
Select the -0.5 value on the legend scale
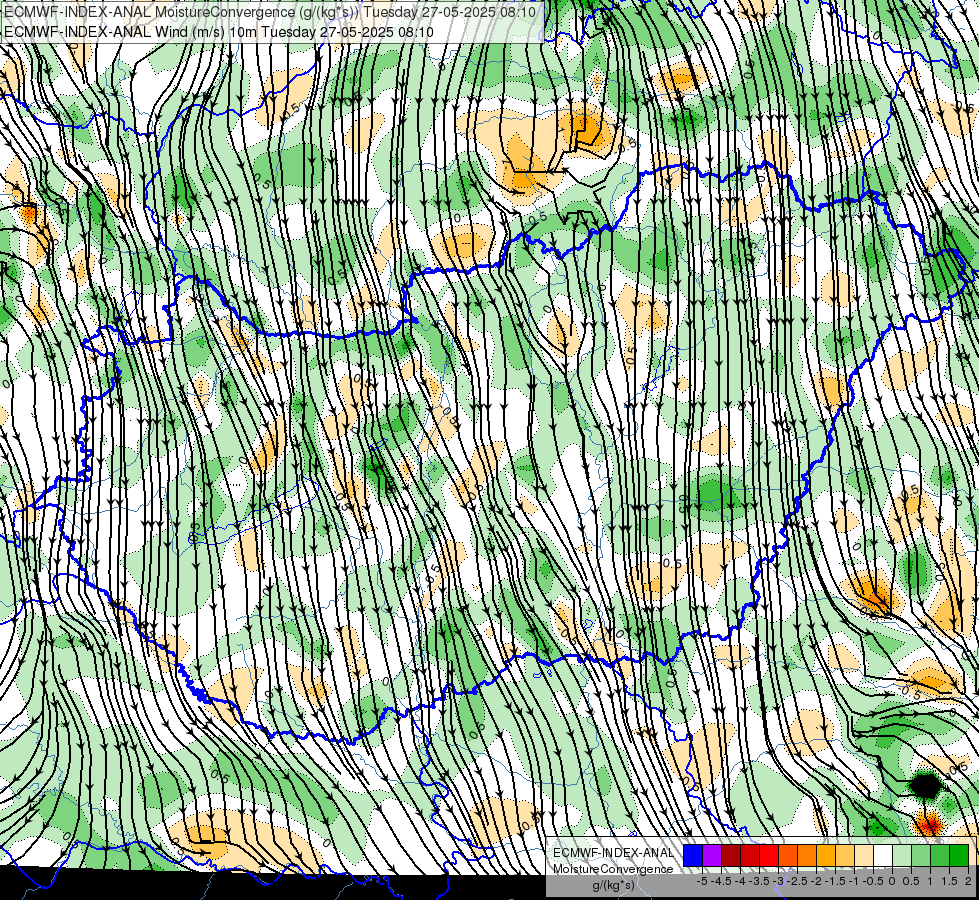tap(873, 881)
